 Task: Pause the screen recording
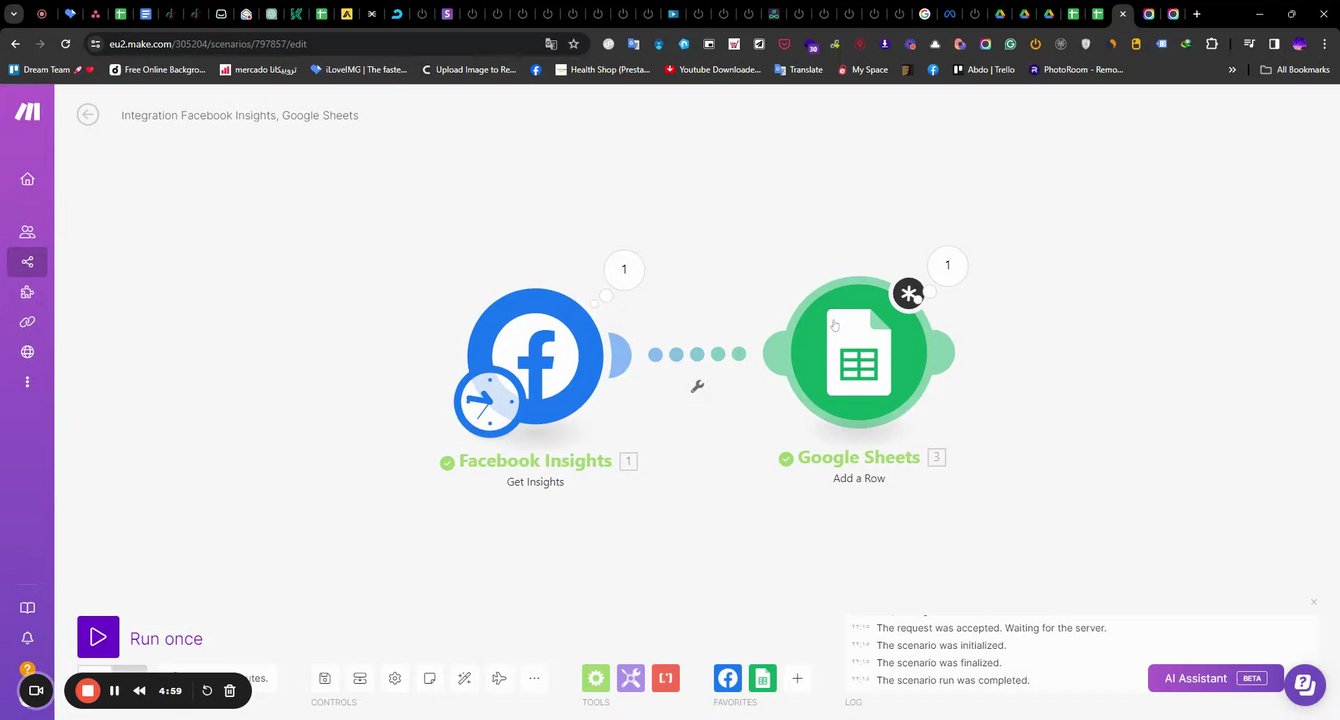(x=114, y=691)
